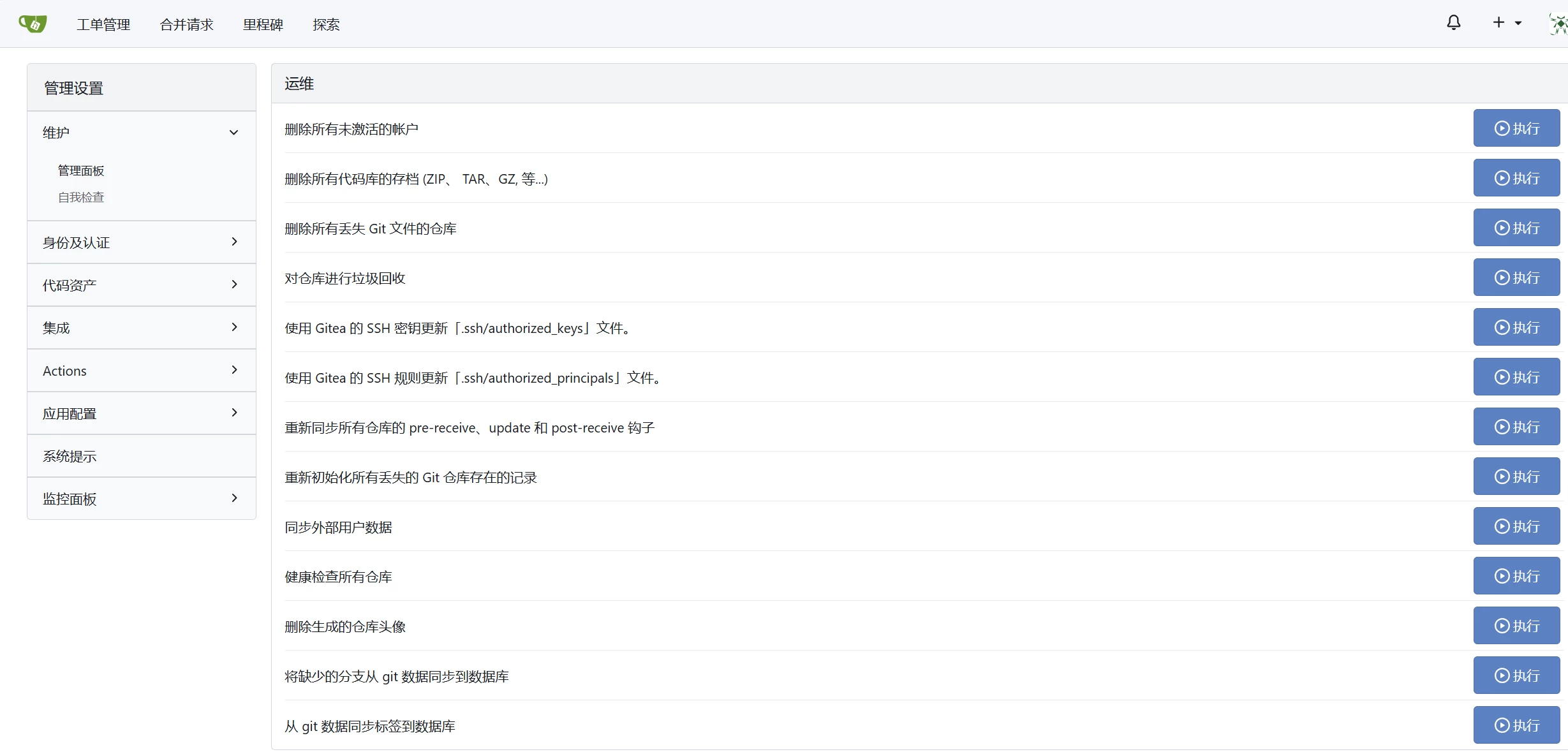This screenshot has height=752, width=1568.
Task: Open the 自我检查 sidebar page
Action: pyautogui.click(x=81, y=198)
